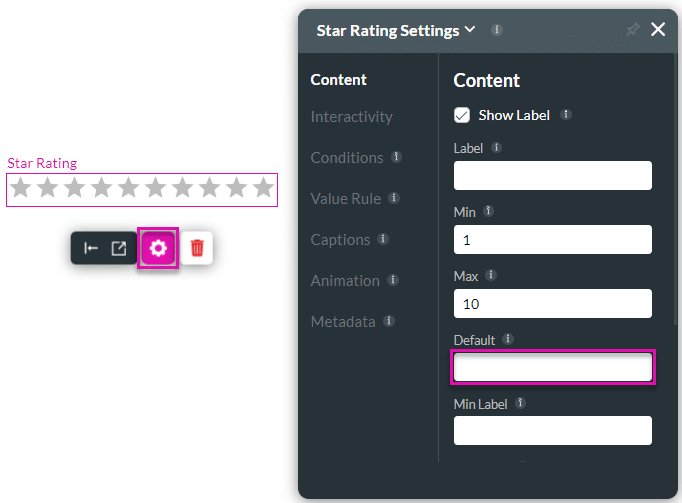This screenshot has width=682, height=503.
Task: Click the gear settings icon in element toolbar
Action: [x=158, y=248]
